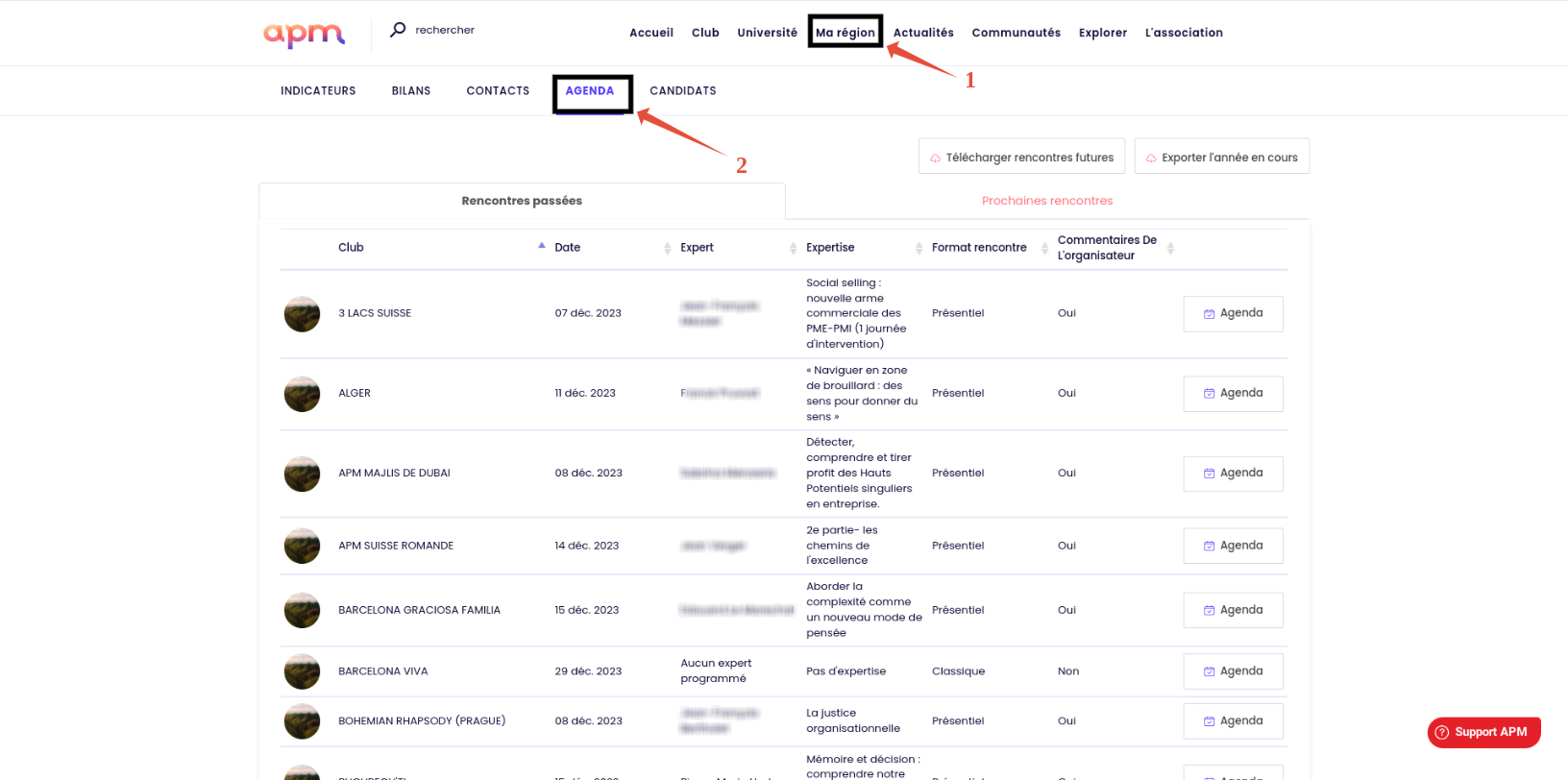This screenshot has width=1568, height=780.
Task: Click the date 07 déc. 2023
Action: (x=588, y=313)
